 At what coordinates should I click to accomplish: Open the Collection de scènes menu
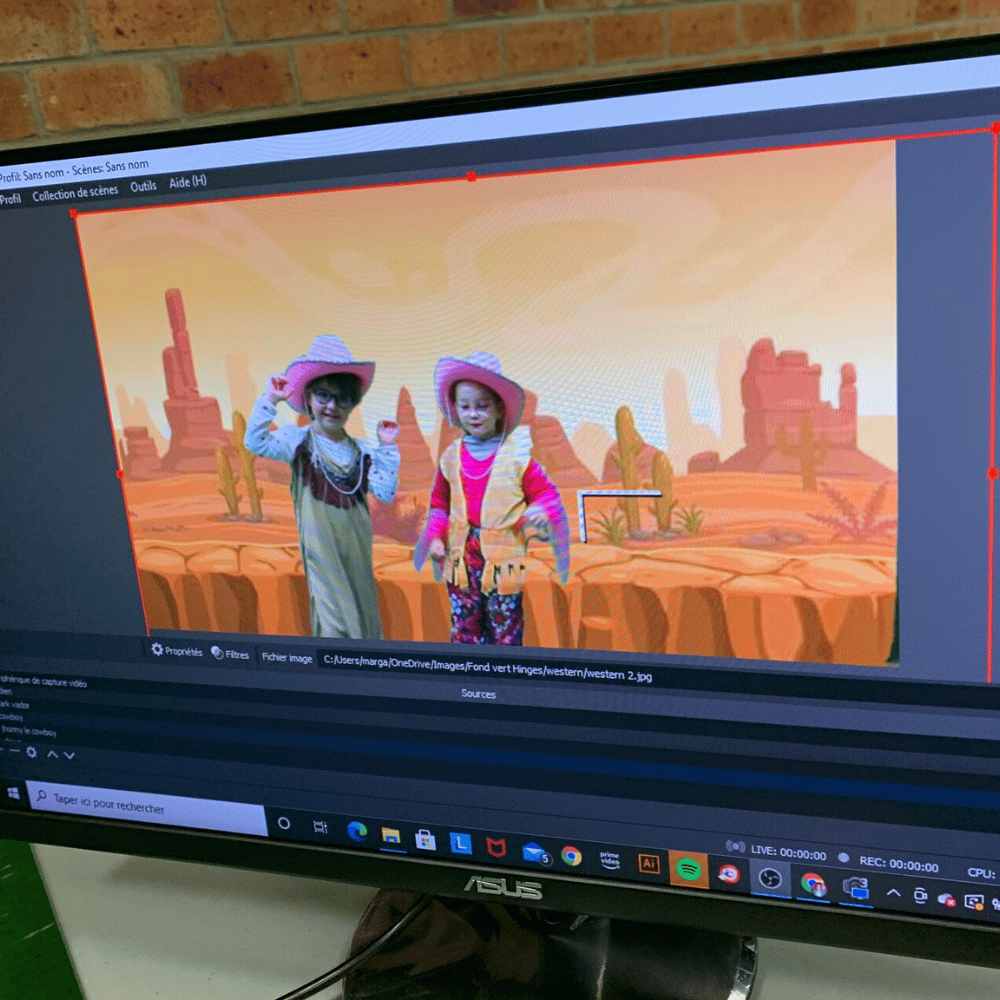(x=74, y=193)
